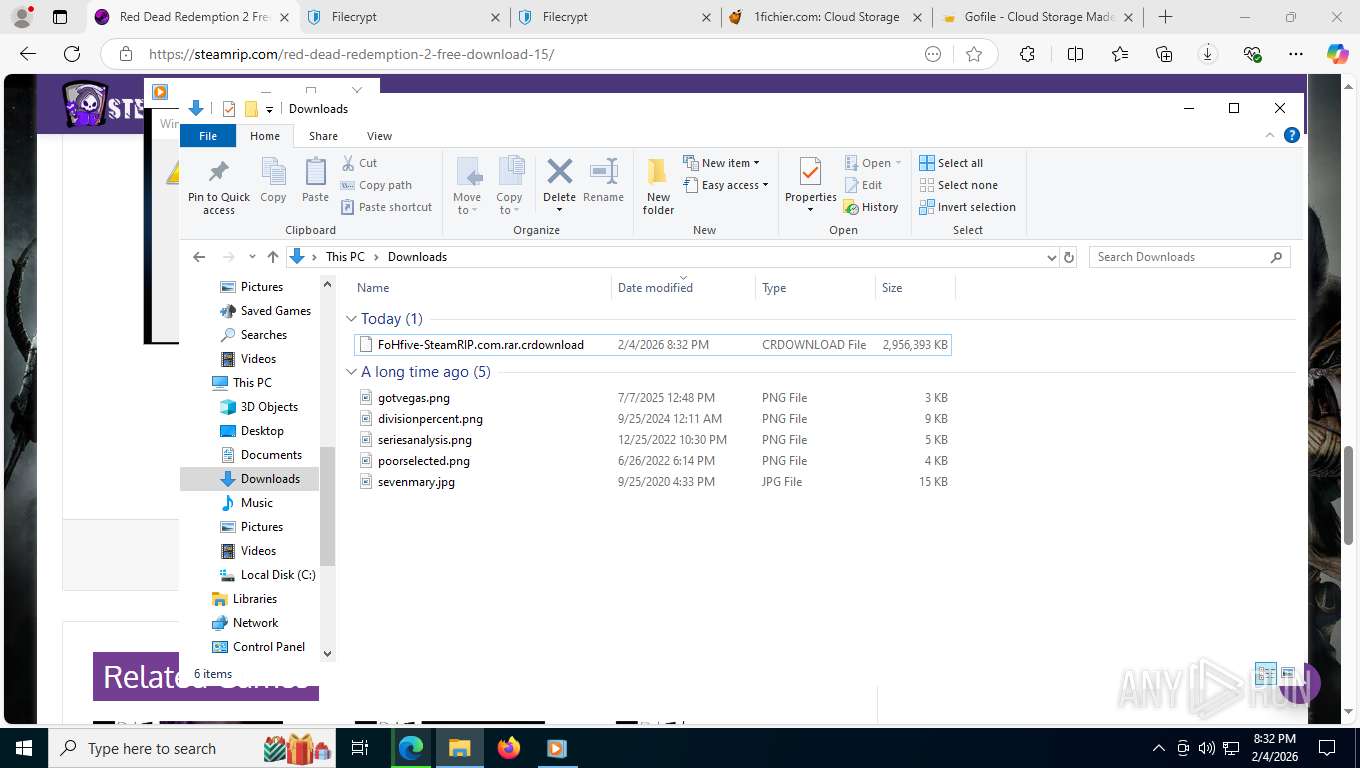The height and width of the screenshot is (768, 1360).
Task: Click Up one level arrow
Action: (272, 257)
